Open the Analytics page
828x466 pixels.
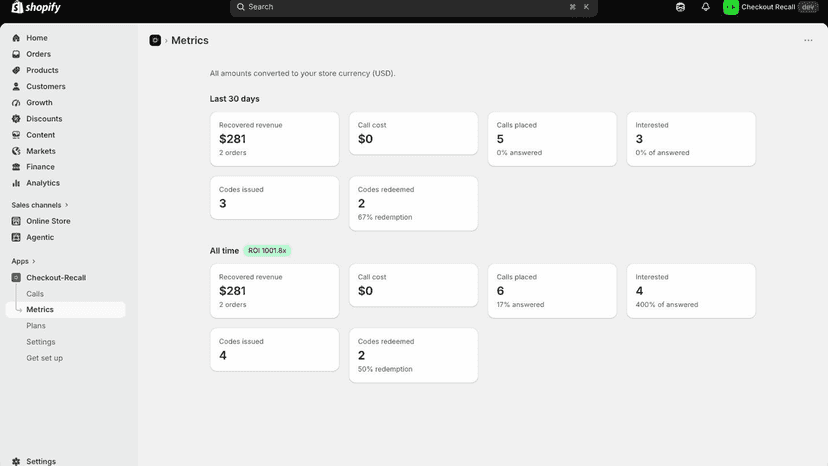[x=43, y=183]
